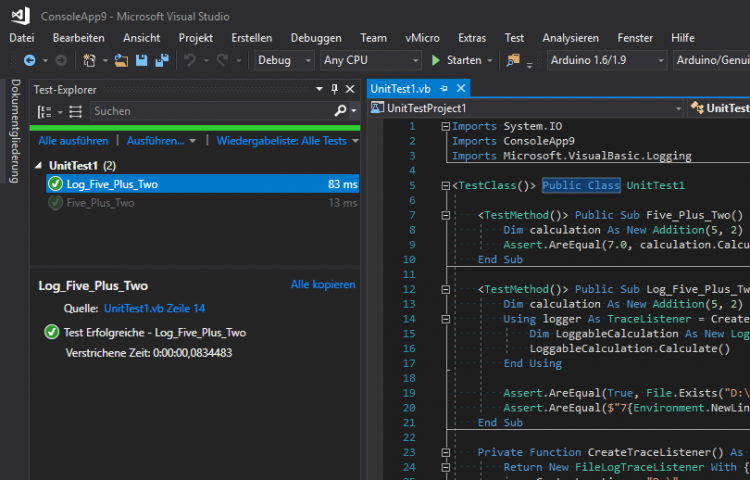750x480 pixels.
Task: Click the Alle kopieren link
Action: tap(323, 284)
